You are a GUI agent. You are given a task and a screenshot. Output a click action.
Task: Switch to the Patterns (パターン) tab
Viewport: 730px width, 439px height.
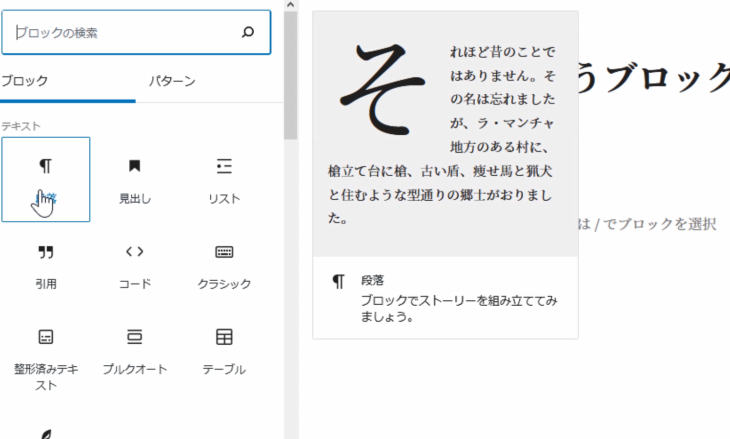(x=172, y=81)
